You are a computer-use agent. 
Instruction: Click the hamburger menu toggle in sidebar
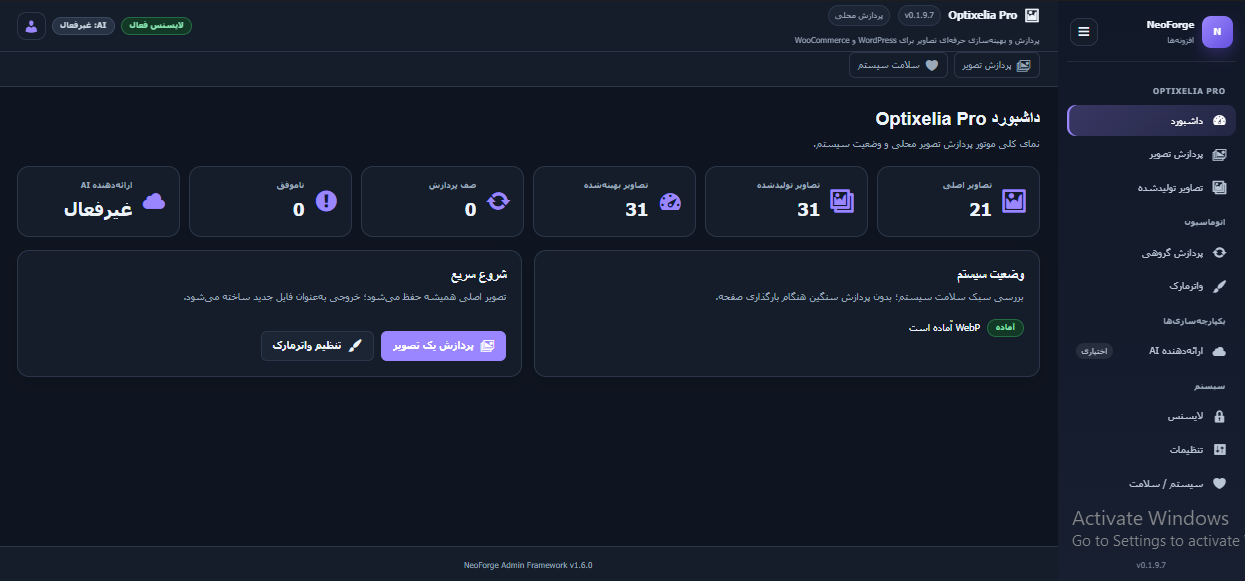(1084, 32)
